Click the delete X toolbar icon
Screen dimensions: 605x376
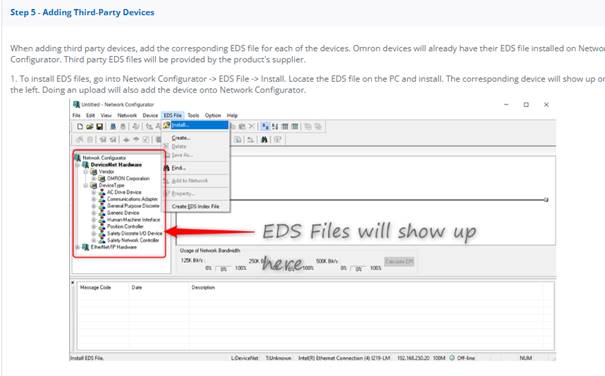[x=252, y=127]
